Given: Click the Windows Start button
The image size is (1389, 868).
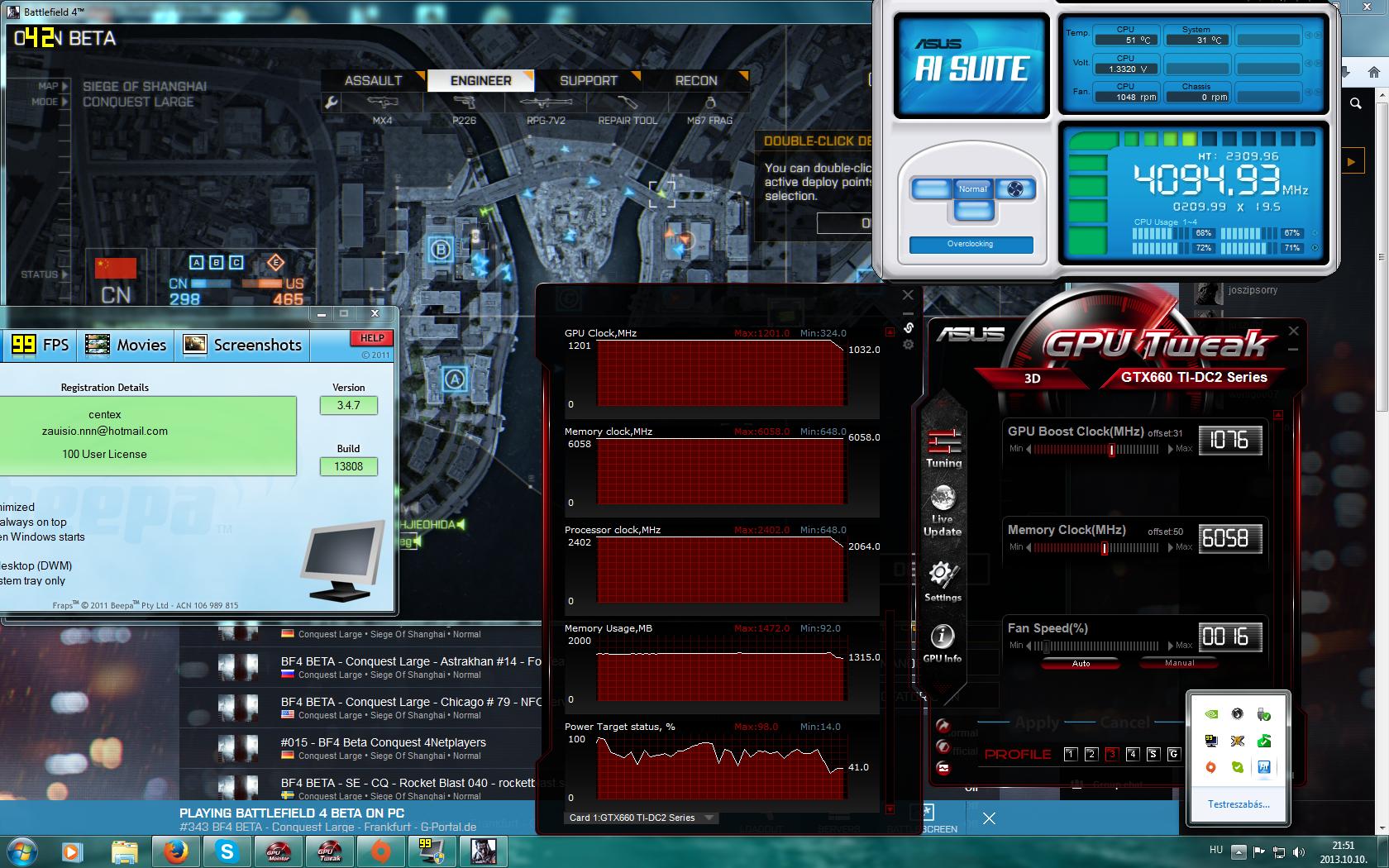Looking at the screenshot, I should [21, 851].
